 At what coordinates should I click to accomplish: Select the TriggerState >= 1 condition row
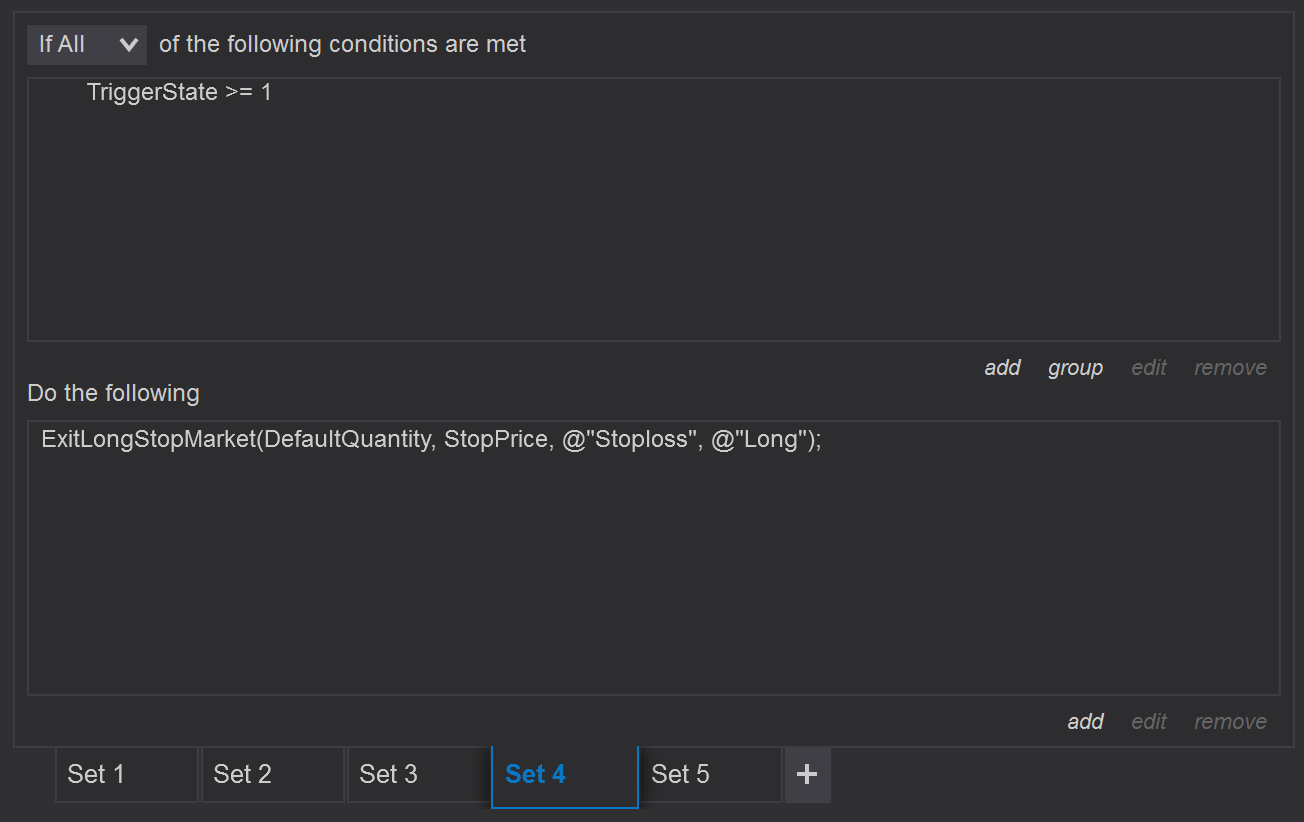pyautogui.click(x=179, y=93)
